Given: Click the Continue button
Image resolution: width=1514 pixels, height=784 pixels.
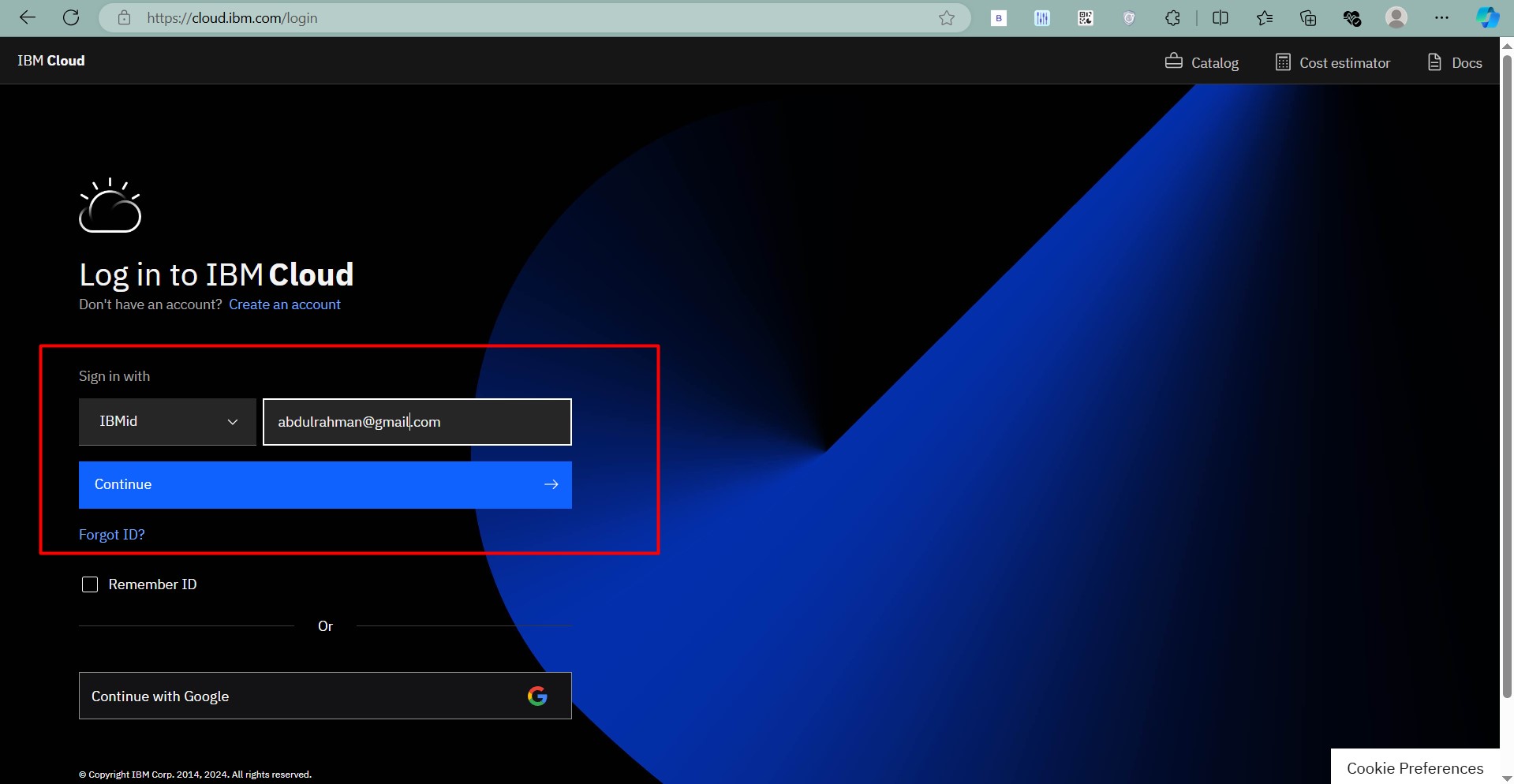Looking at the screenshot, I should tap(325, 485).
